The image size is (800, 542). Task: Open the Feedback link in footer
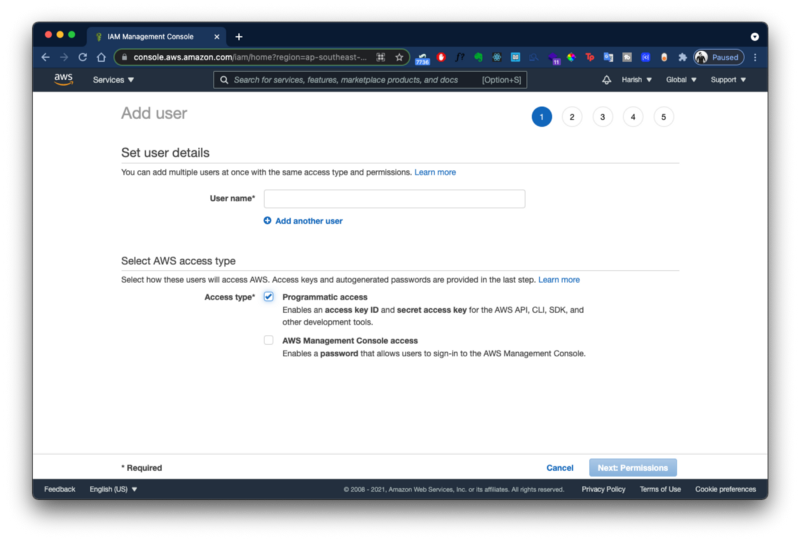(60, 489)
